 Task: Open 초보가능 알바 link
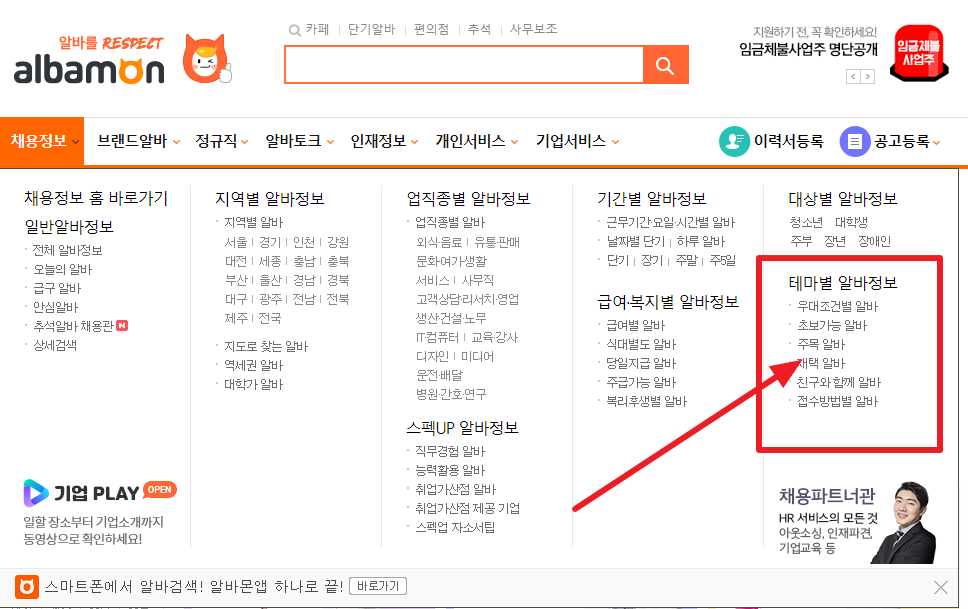click(832, 326)
